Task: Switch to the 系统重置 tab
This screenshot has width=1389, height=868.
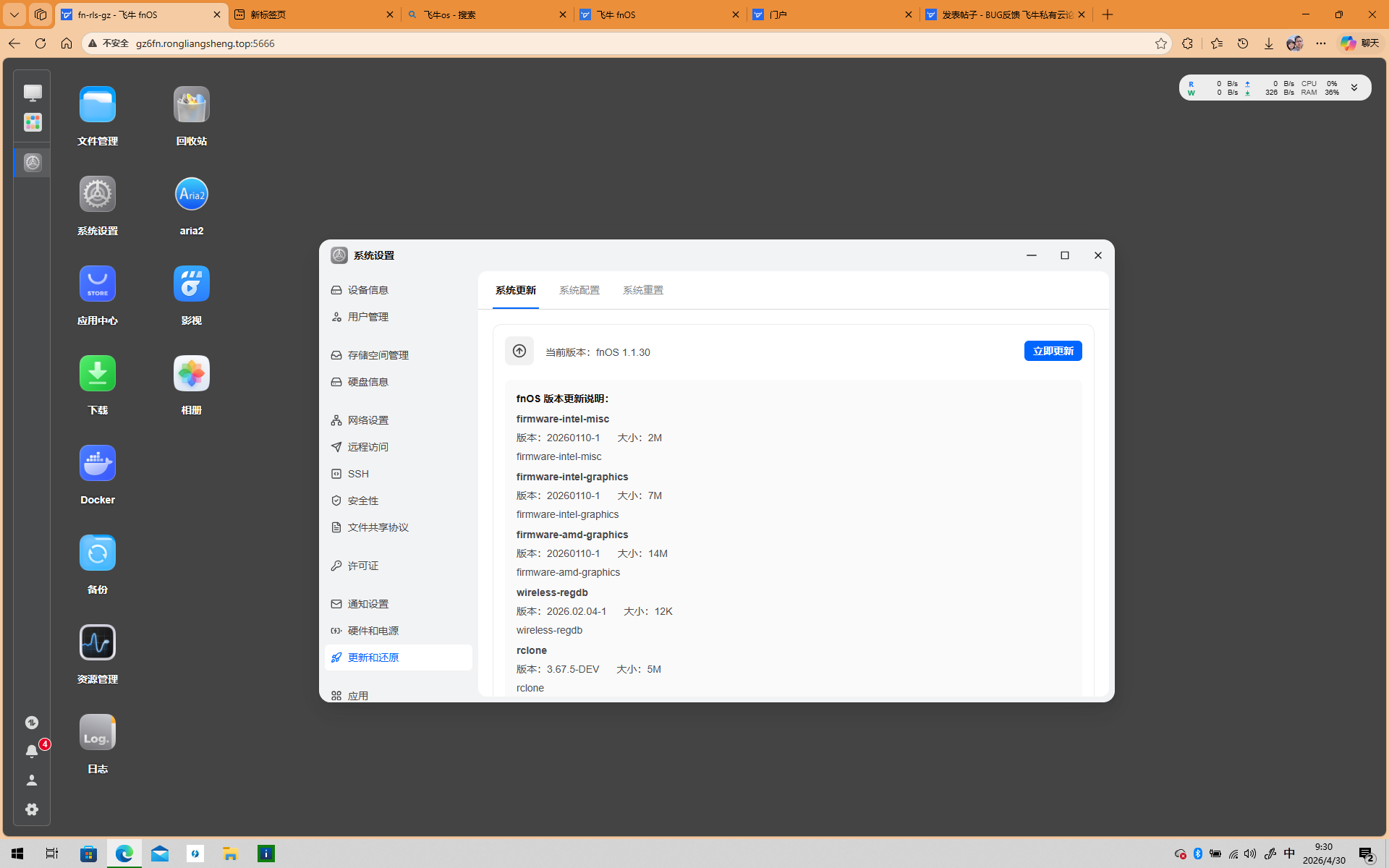Action: (x=643, y=290)
